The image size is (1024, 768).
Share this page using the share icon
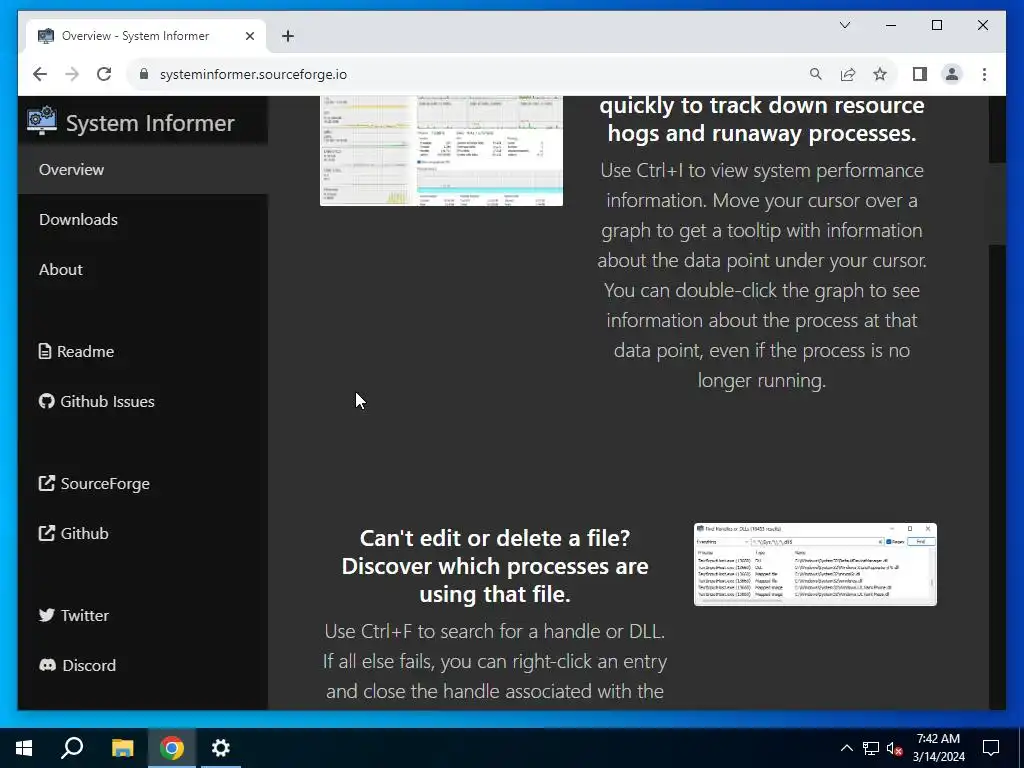pos(848,74)
